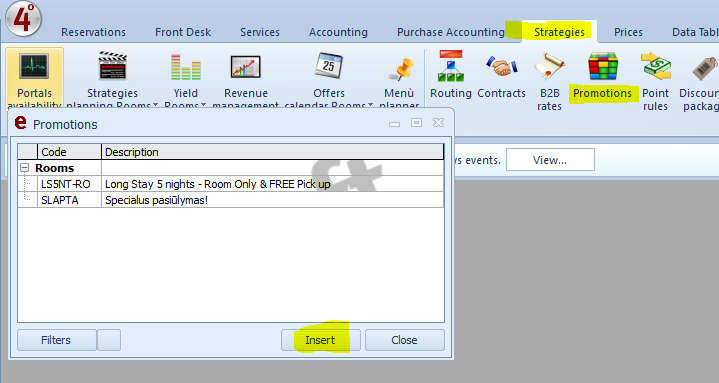
Task: Maximize the Promotions dialog window
Action: point(416,122)
